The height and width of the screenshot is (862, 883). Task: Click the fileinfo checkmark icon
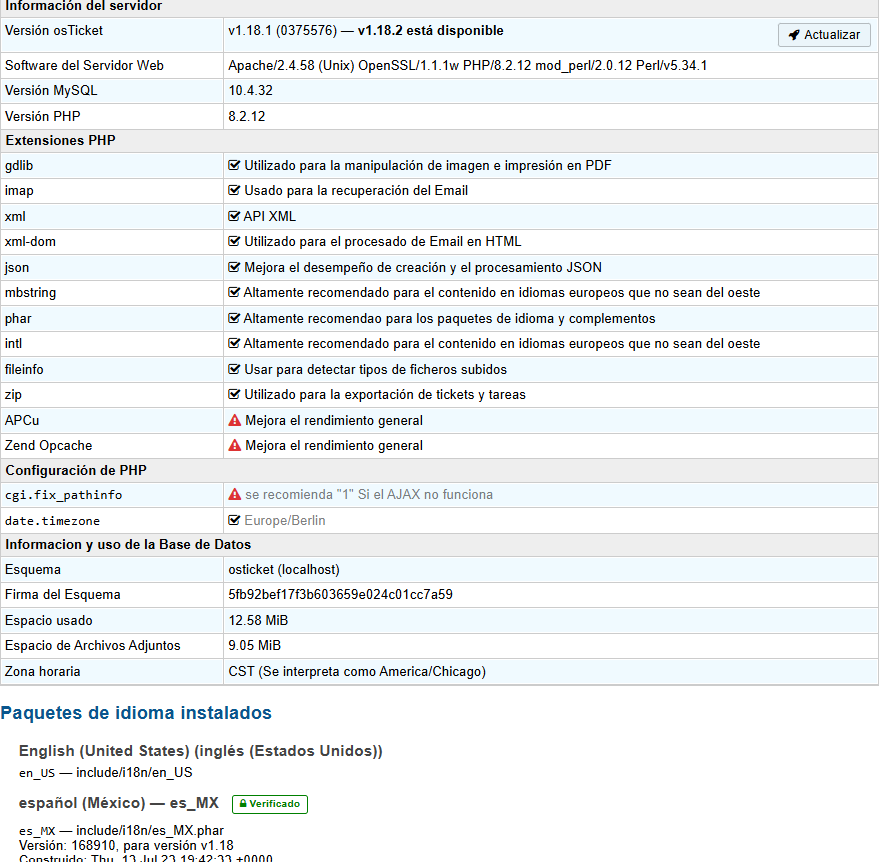tap(235, 370)
